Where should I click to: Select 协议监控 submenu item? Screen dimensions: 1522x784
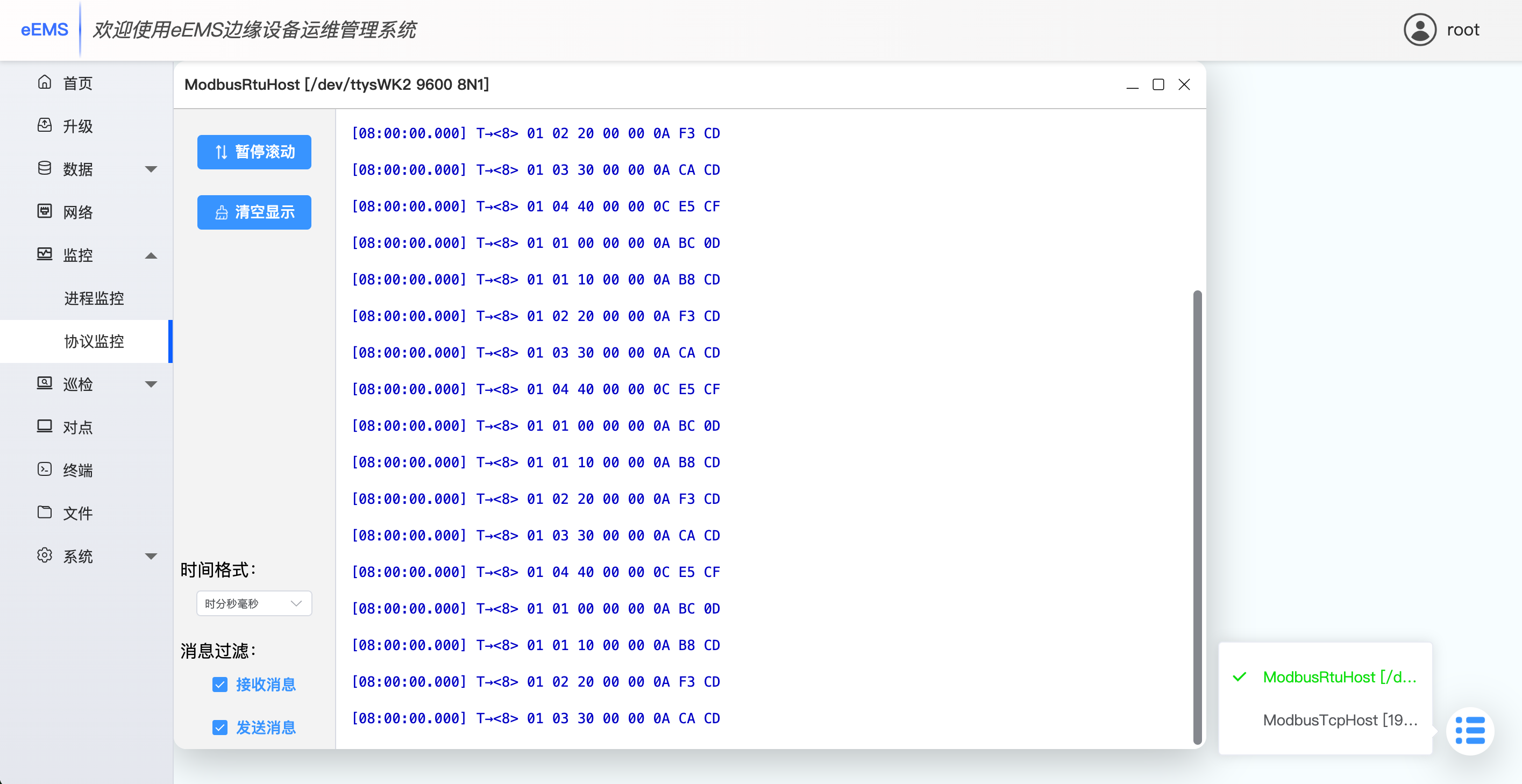pos(86,341)
